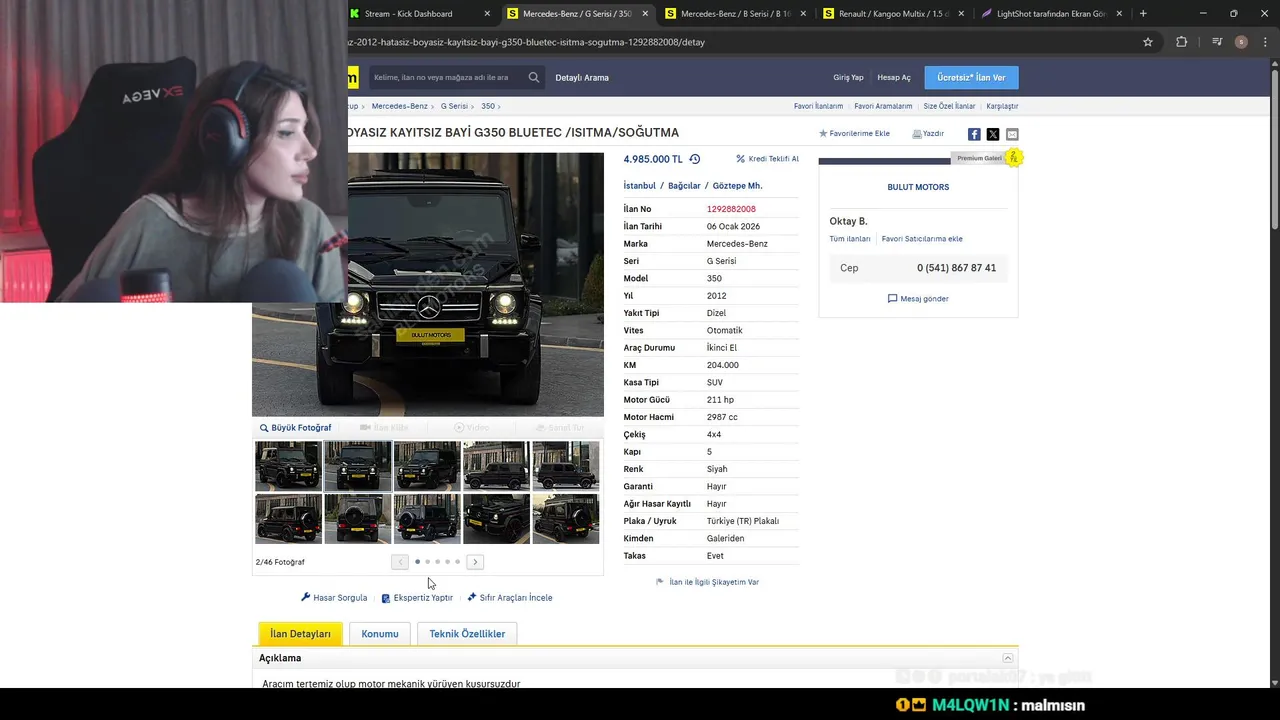Bookmark this page with the Chrome star icon

point(1148,42)
